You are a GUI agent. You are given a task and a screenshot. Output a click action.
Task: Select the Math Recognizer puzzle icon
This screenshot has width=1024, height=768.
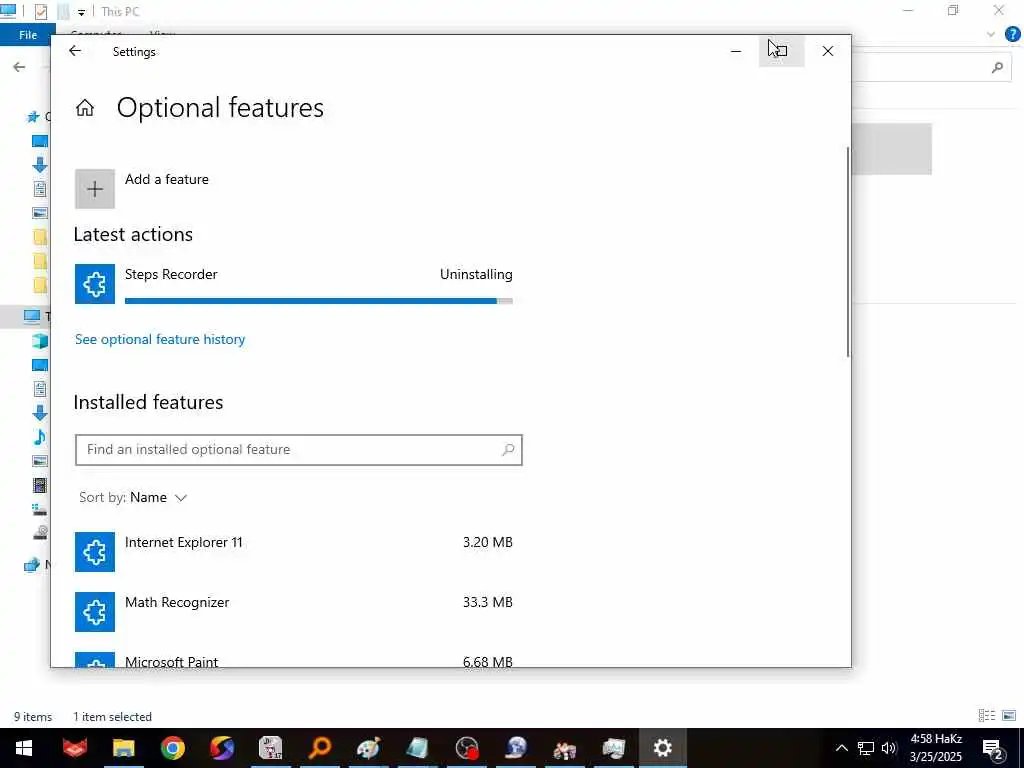[x=95, y=612]
